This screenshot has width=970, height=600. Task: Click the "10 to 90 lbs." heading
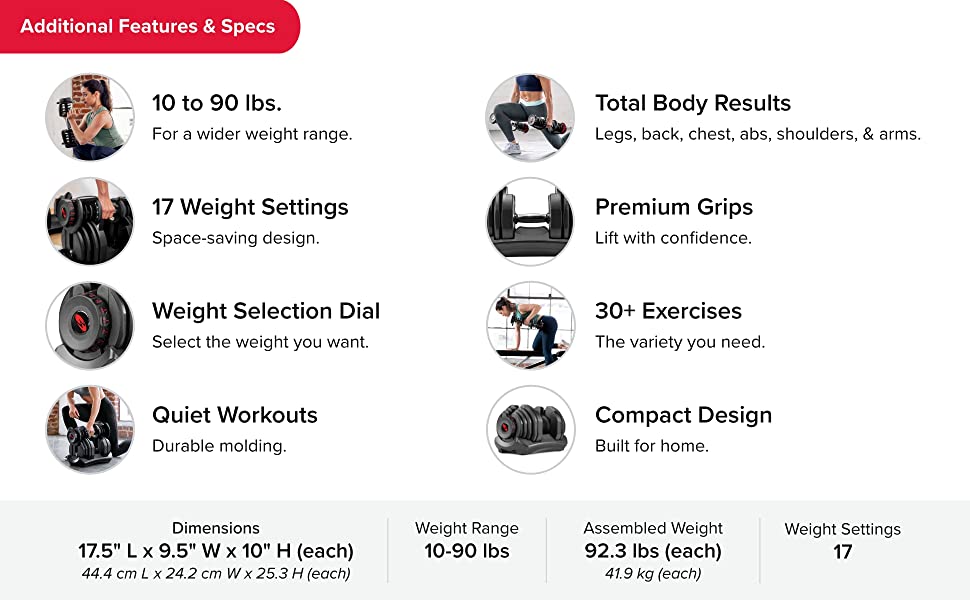point(217,103)
